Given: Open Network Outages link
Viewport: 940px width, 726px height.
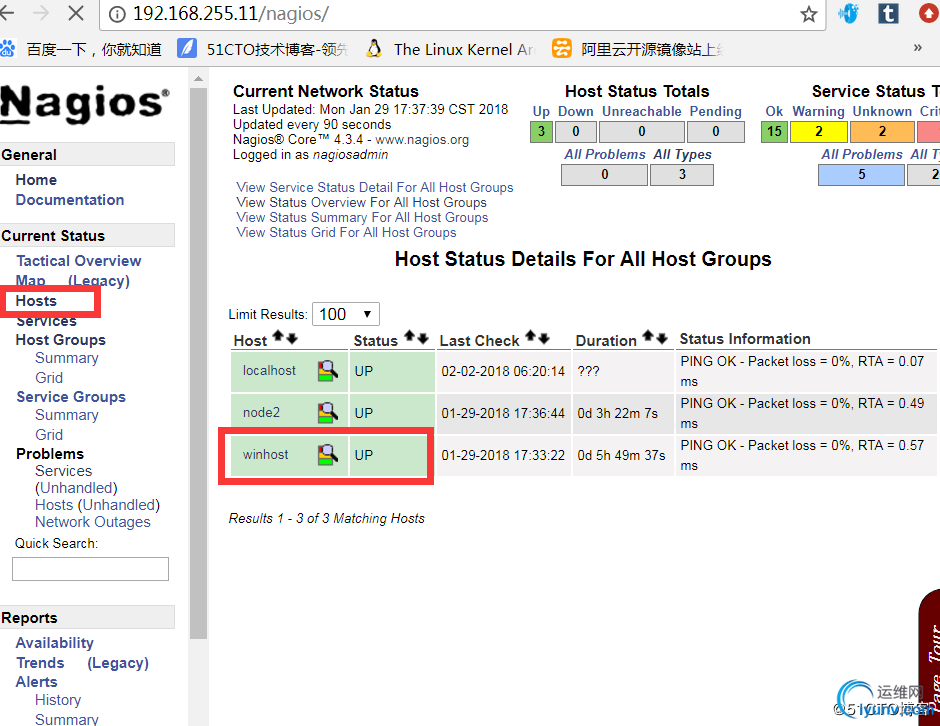Looking at the screenshot, I should coord(92,522).
